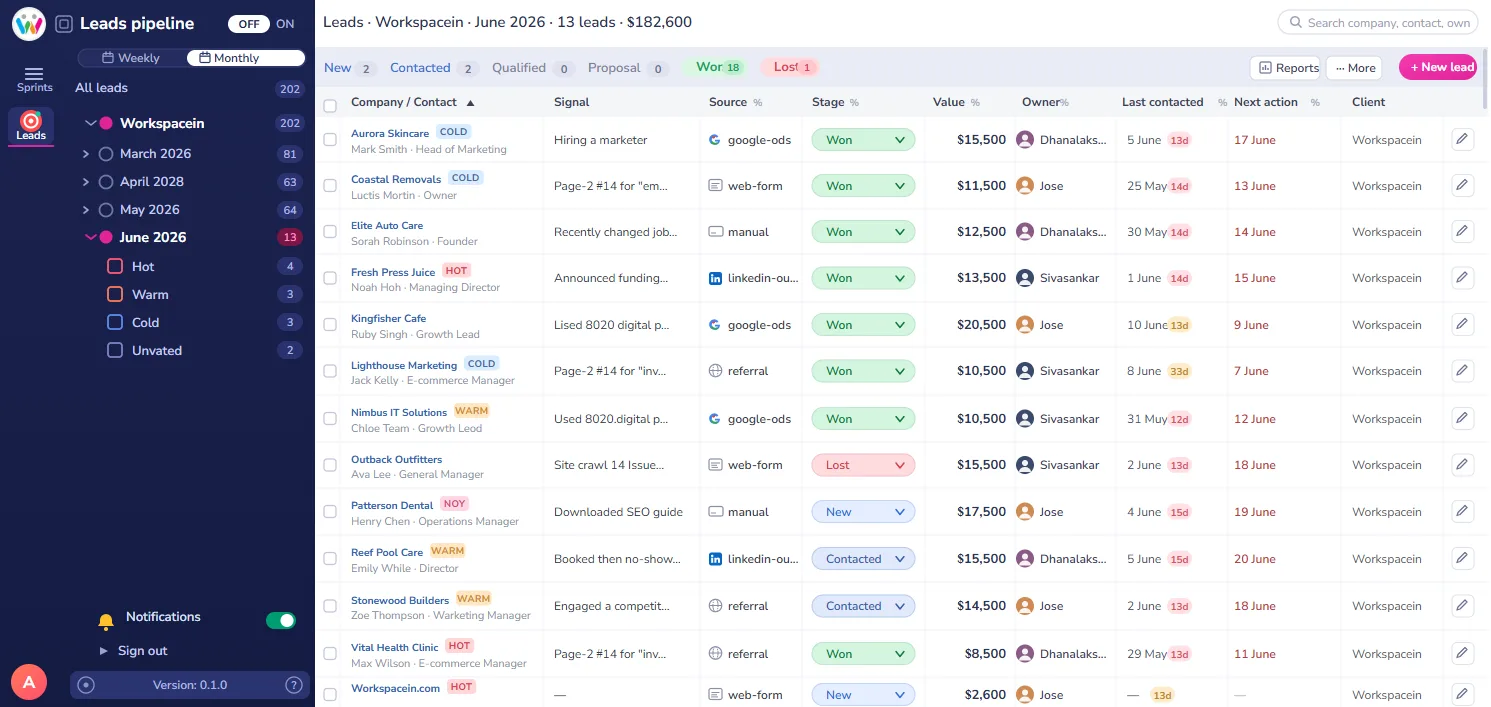This screenshot has height=707, width=1491.
Task: Switch to the Contacted stage tab
Action: pyautogui.click(x=434, y=68)
